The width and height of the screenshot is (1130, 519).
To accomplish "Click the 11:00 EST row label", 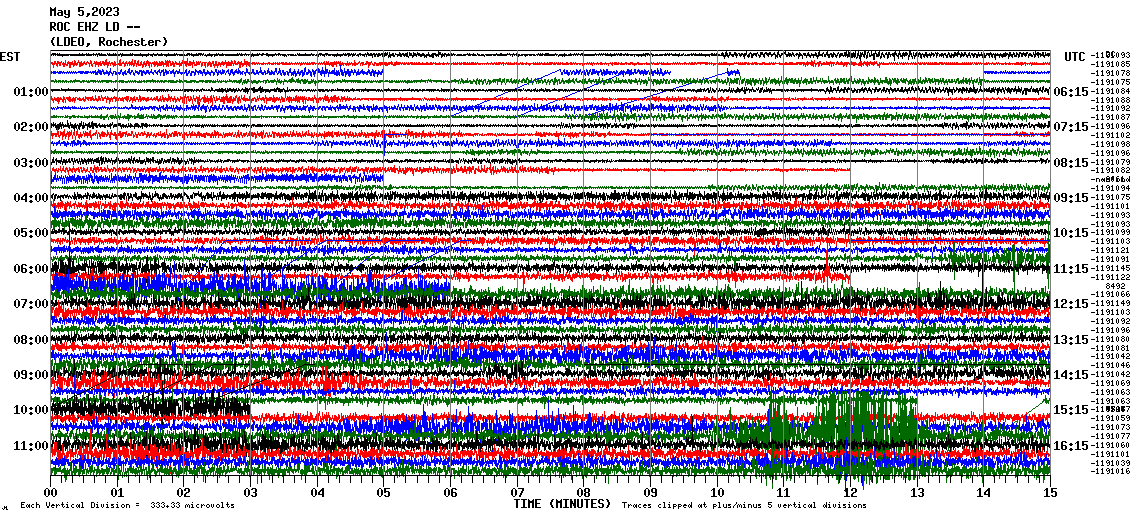I will click(x=31, y=445).
